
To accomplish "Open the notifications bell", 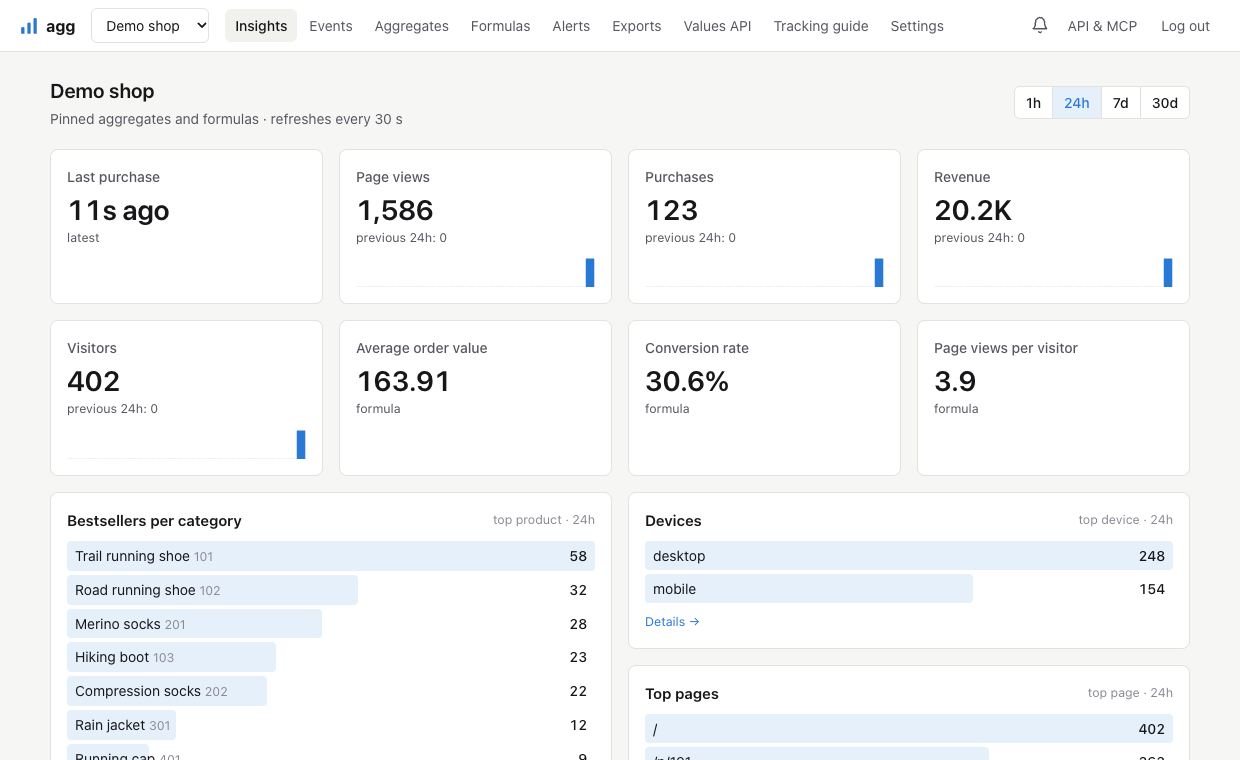I will (x=1040, y=25).
